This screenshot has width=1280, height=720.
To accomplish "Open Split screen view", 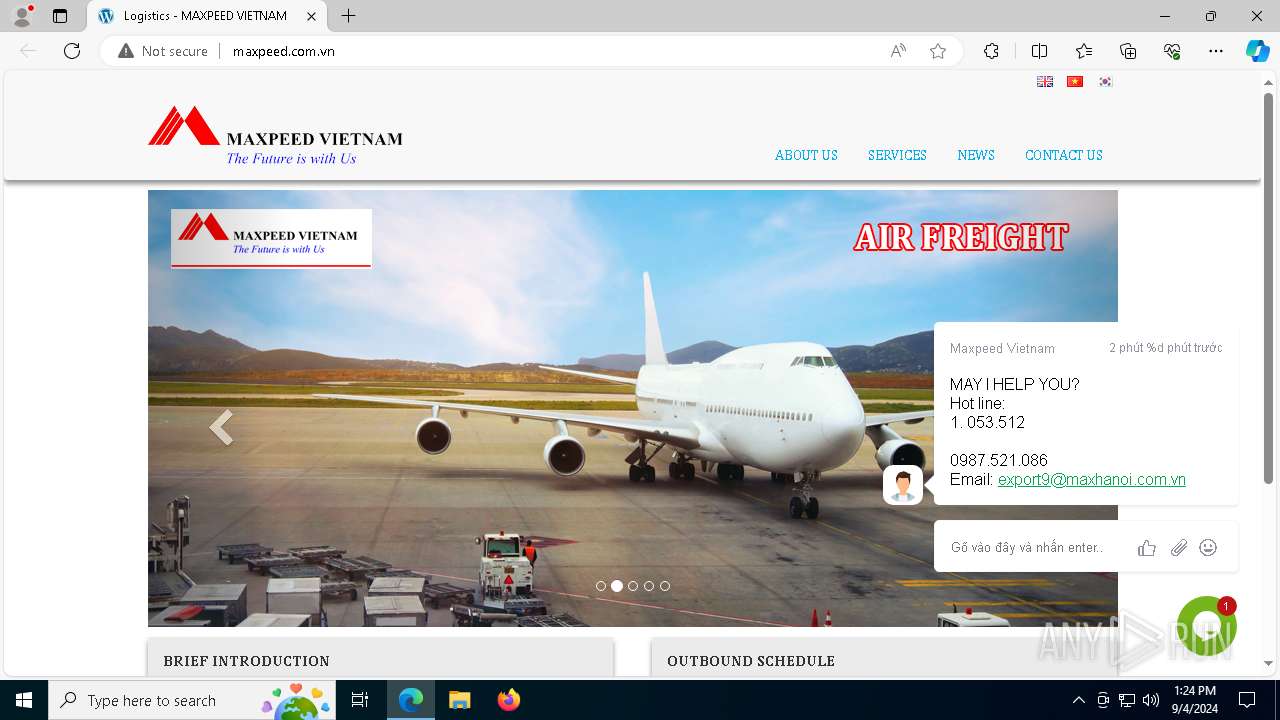I will coord(1039,51).
